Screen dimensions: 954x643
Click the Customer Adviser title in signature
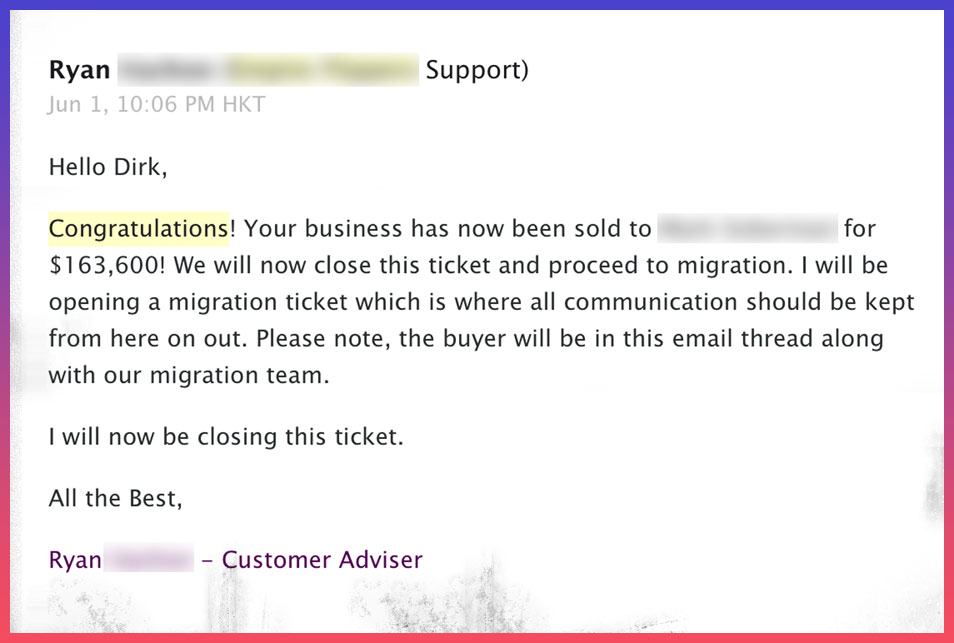tap(322, 560)
